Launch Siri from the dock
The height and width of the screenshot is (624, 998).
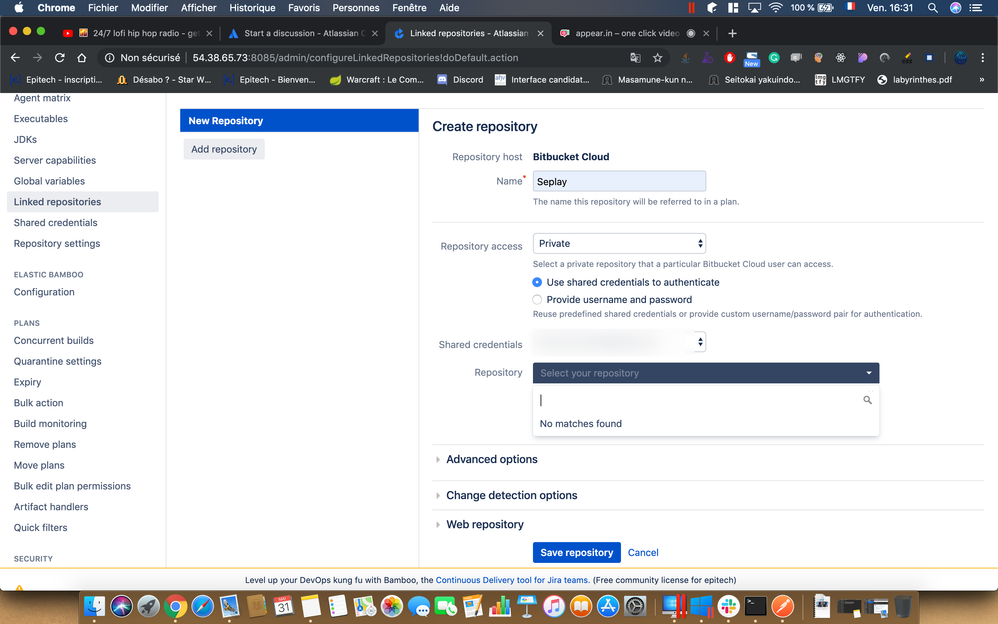pyautogui.click(x=122, y=606)
